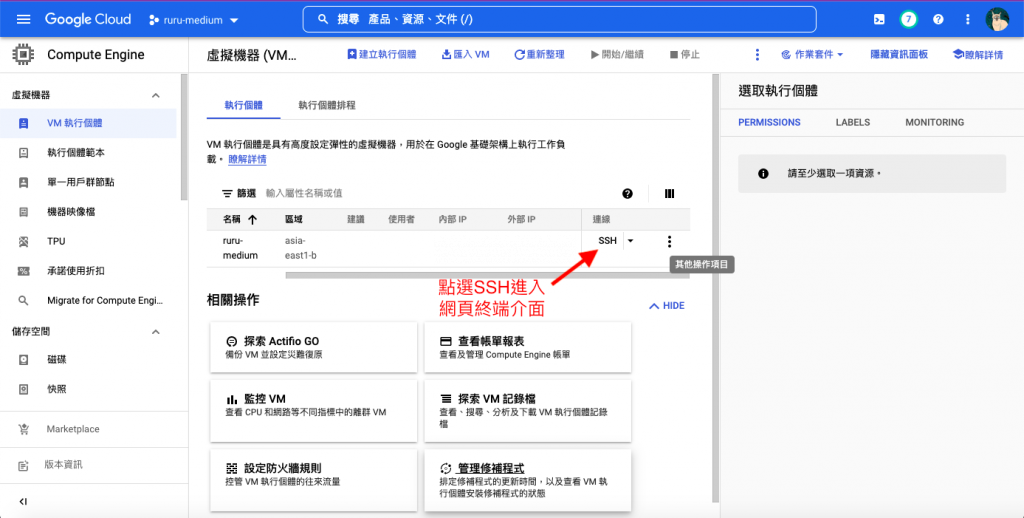1024x518 pixels.
Task: Click the search box for products
Action: click(559, 20)
